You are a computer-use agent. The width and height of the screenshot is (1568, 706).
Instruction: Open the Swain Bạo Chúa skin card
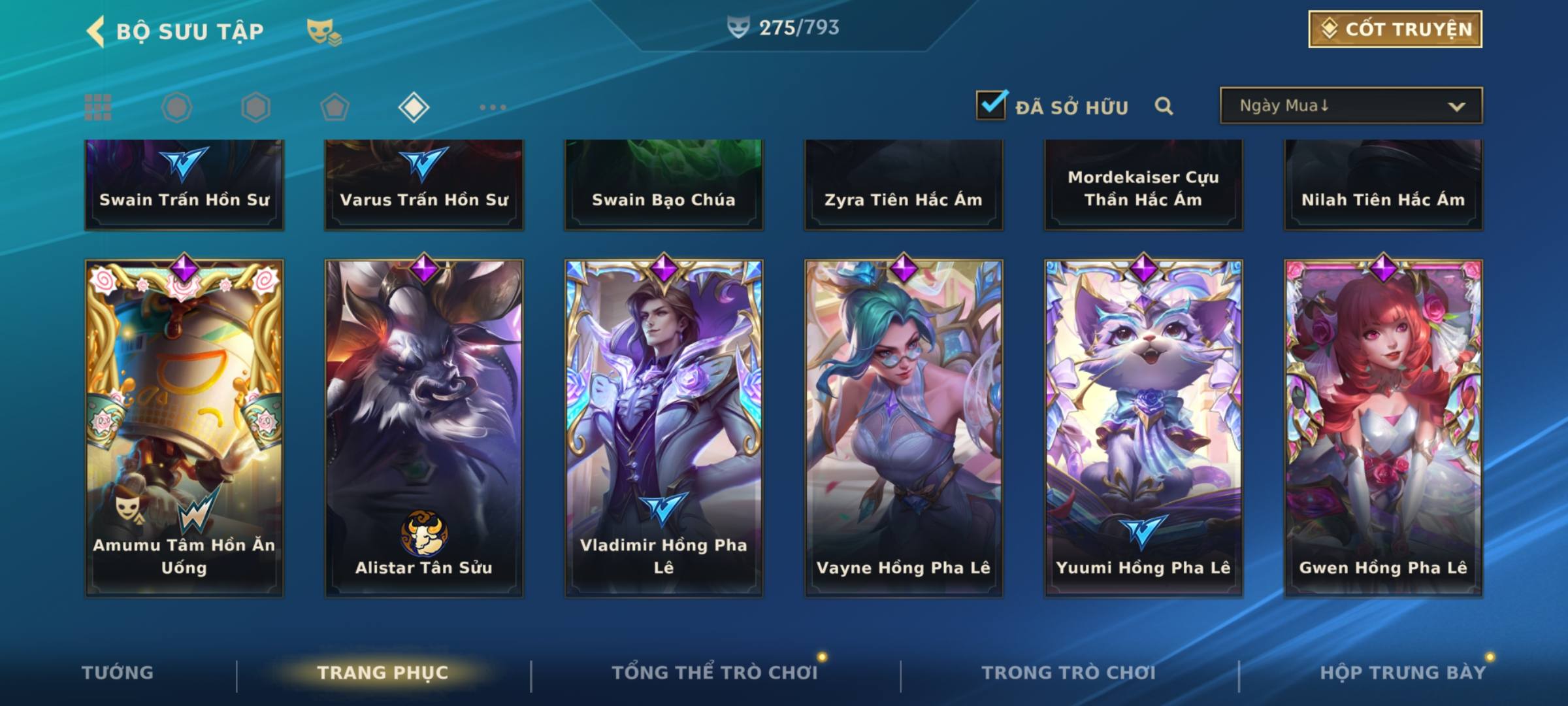pos(664,184)
